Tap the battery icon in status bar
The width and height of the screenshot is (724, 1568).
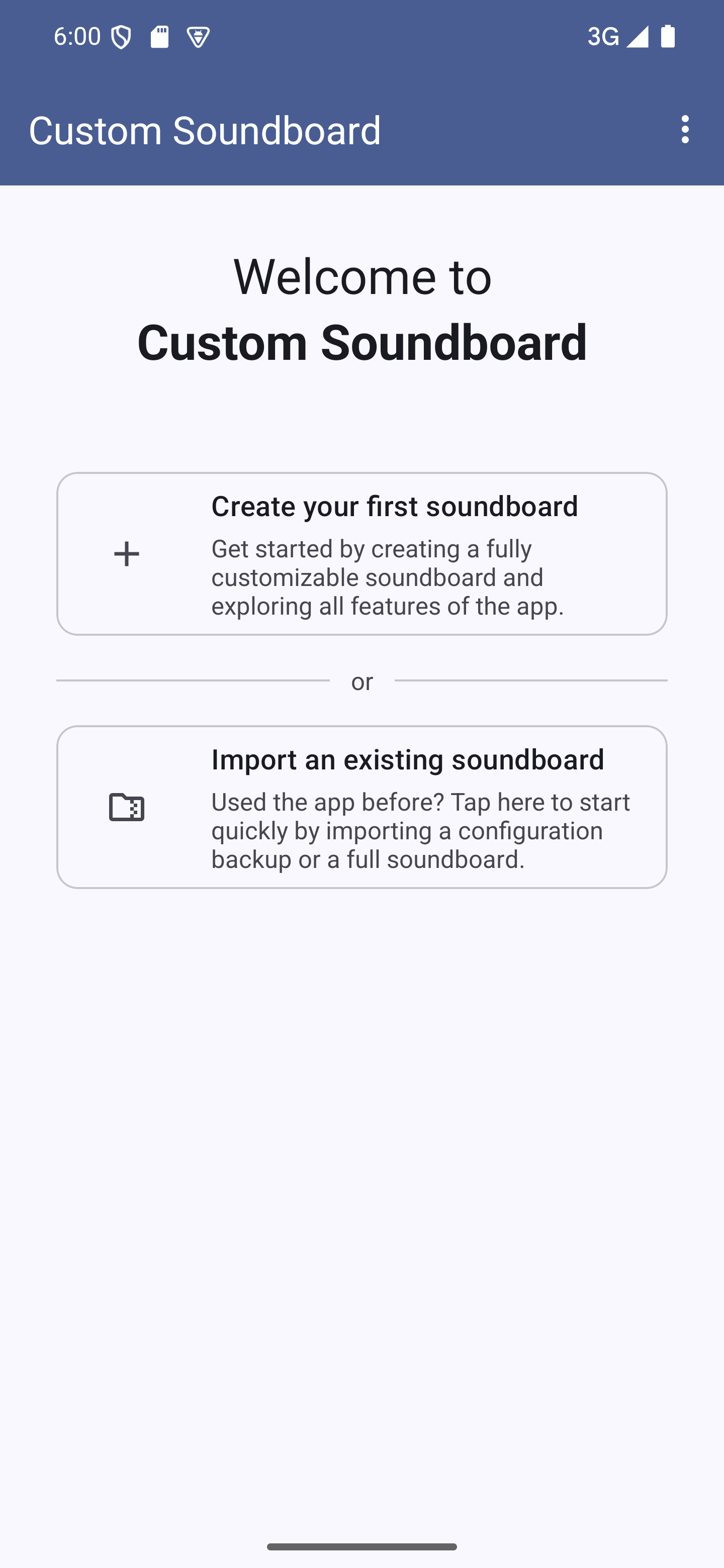point(668,37)
